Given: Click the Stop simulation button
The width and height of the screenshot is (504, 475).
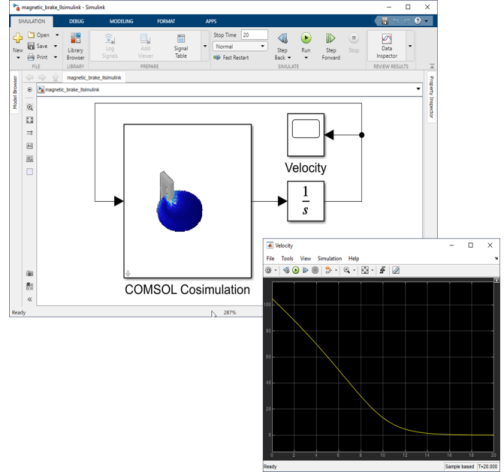Looking at the screenshot, I should click(354, 38).
